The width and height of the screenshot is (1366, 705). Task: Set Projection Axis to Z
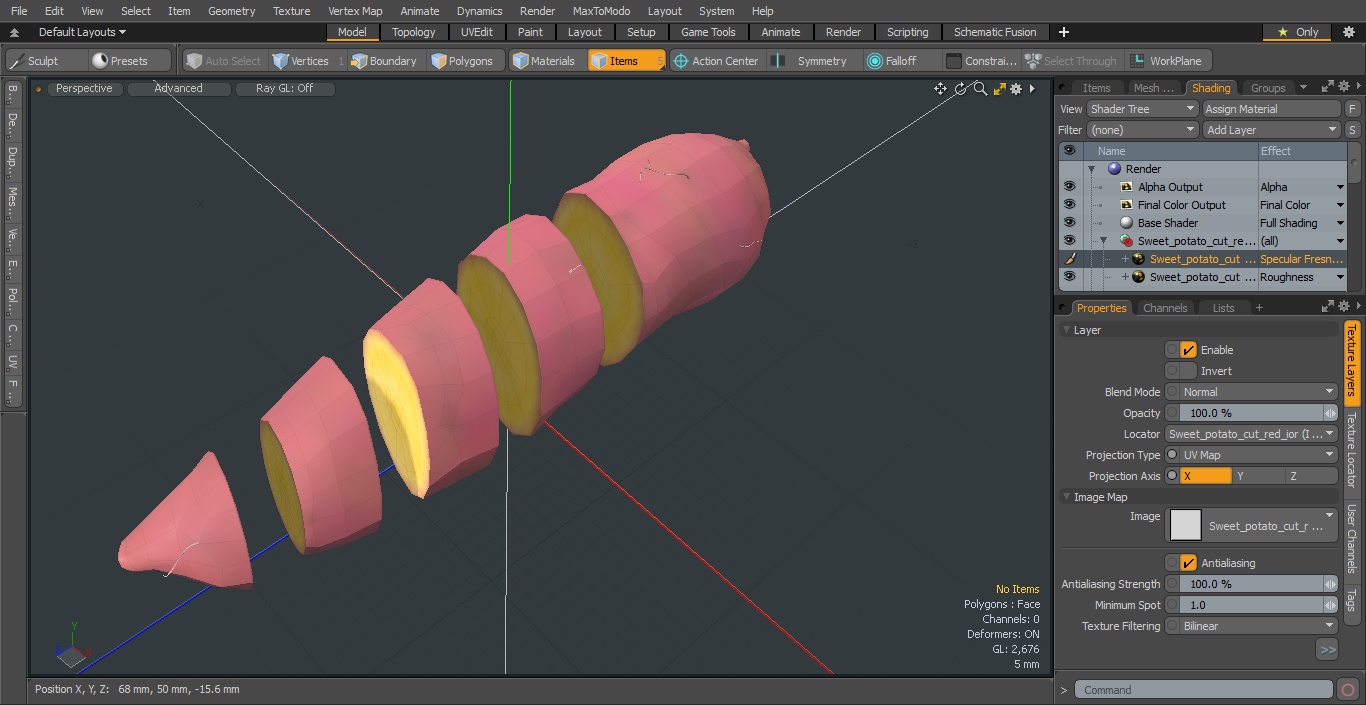pos(1312,476)
